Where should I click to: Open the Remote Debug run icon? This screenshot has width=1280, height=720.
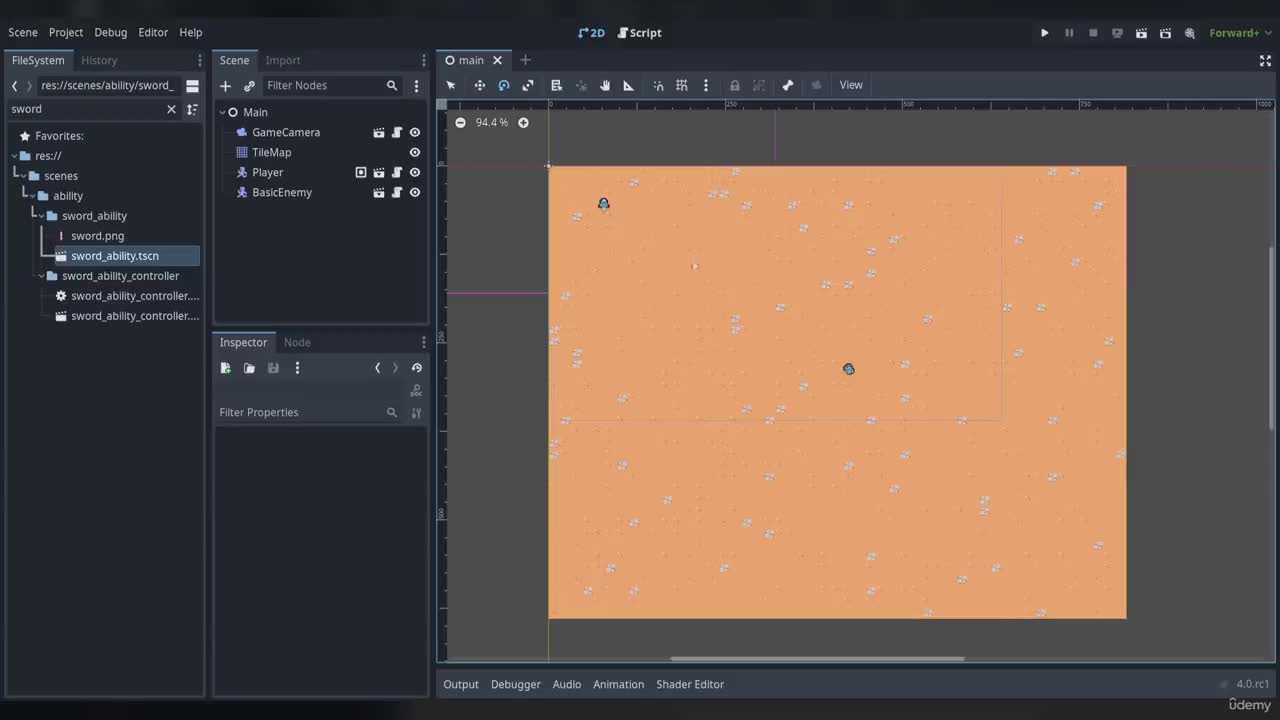tap(1117, 33)
